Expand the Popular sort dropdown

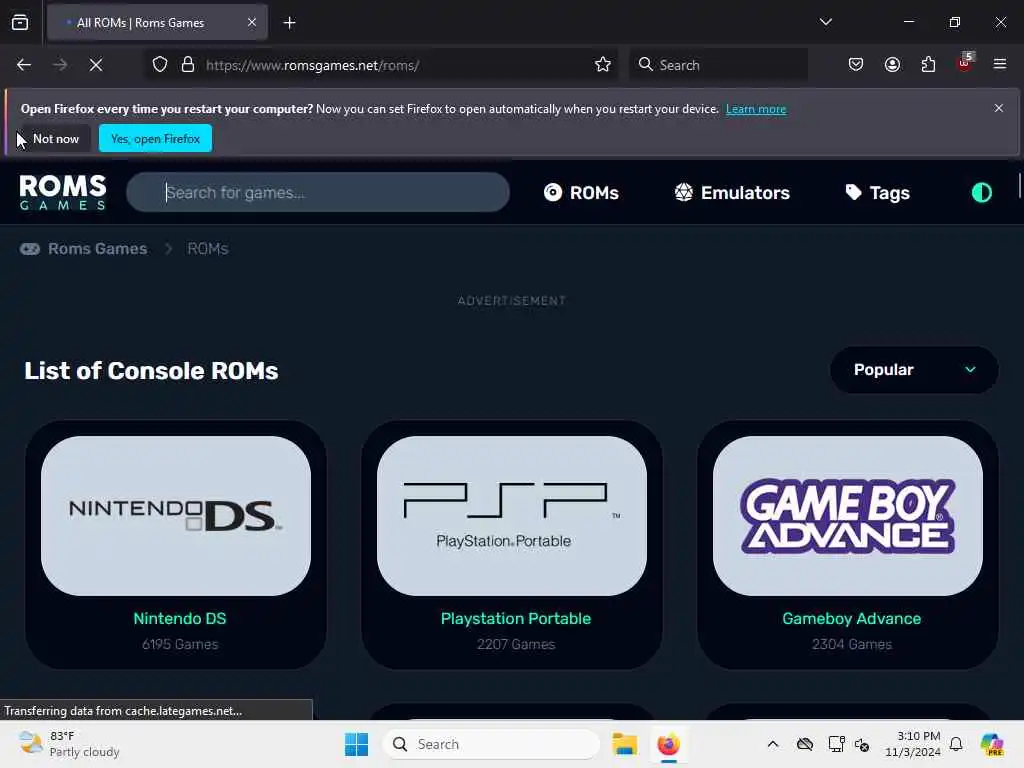tap(914, 370)
